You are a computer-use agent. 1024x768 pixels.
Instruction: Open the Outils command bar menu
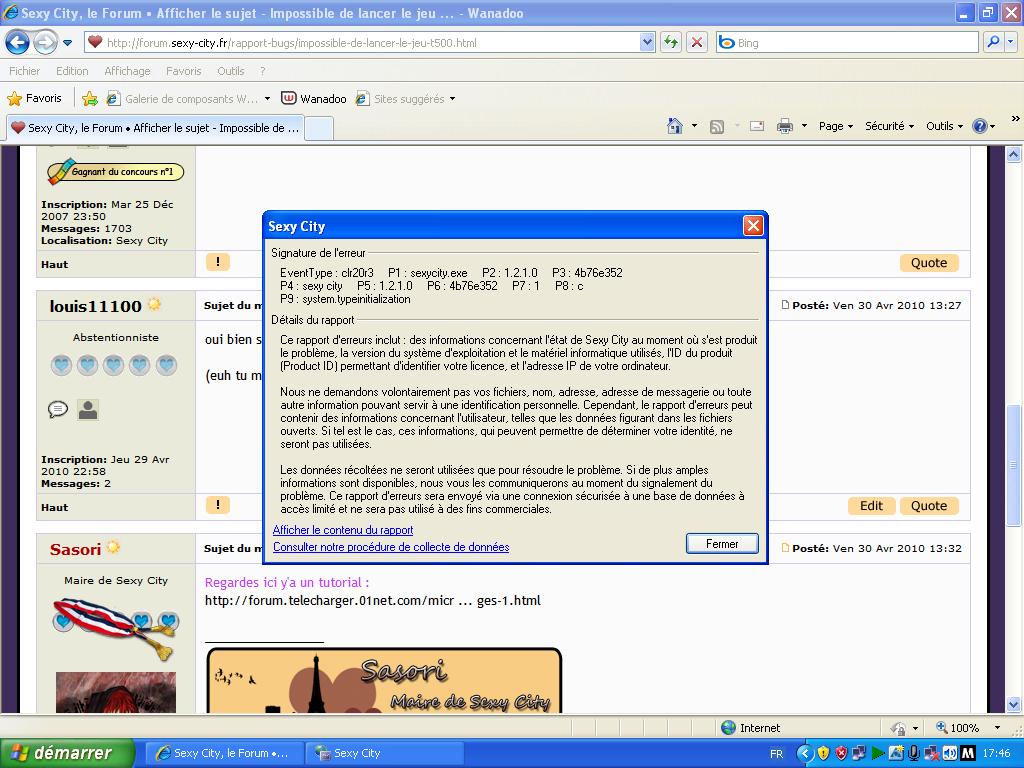pyautogui.click(x=944, y=126)
